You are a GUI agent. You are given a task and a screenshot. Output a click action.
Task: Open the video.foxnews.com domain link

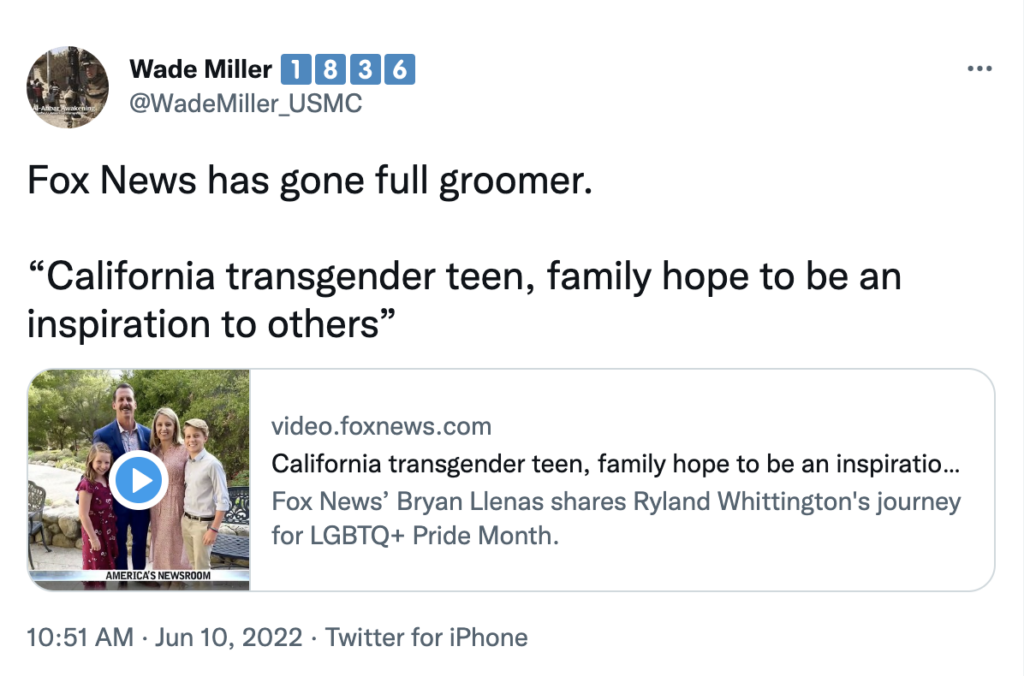pos(381,427)
